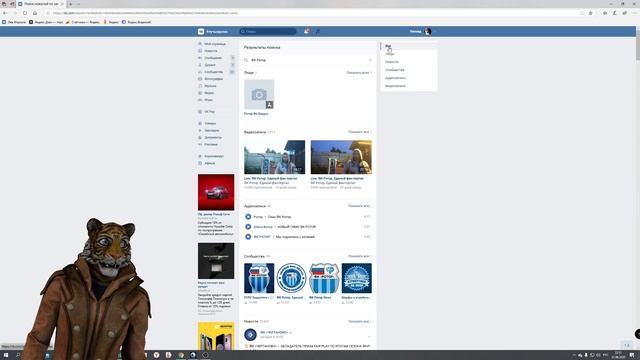This screenshot has width=640, height=360.
Task: Open the round-logo second community
Action: pyautogui.click(x=291, y=278)
